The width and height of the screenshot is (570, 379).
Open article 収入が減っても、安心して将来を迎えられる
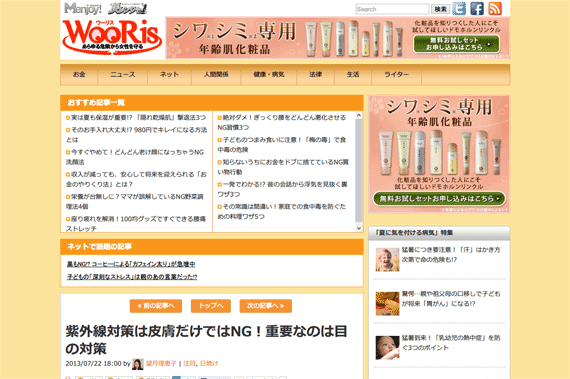coord(136,179)
